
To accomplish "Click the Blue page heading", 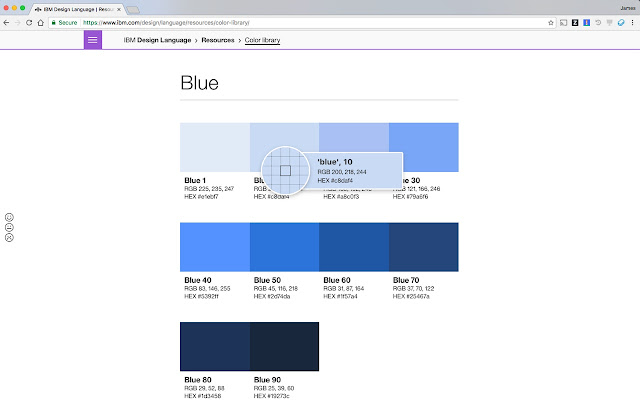I will click(x=200, y=83).
